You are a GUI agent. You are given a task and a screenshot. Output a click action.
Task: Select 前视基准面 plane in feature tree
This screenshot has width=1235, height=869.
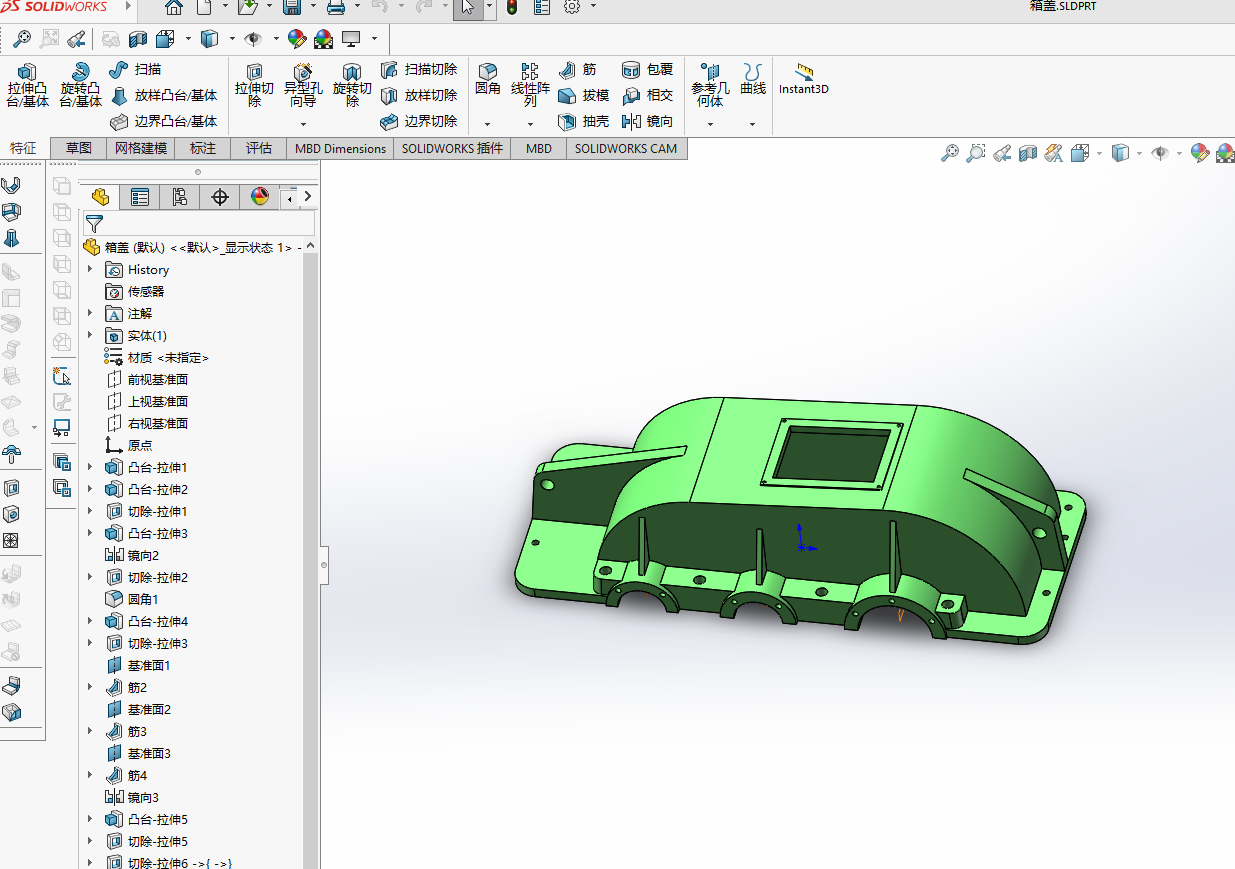[157, 380]
